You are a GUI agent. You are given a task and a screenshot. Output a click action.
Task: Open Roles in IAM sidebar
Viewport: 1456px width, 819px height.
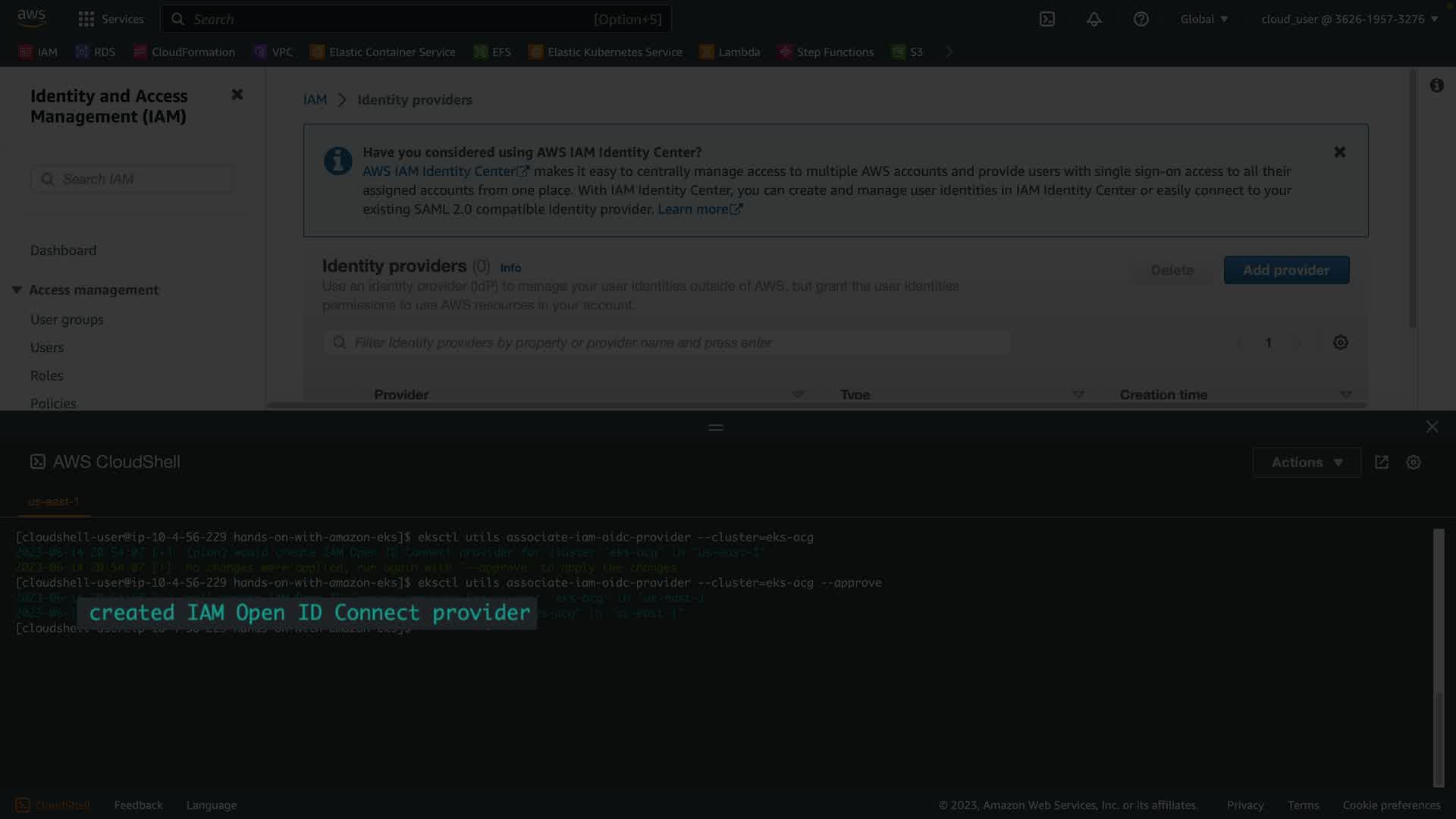pos(46,375)
